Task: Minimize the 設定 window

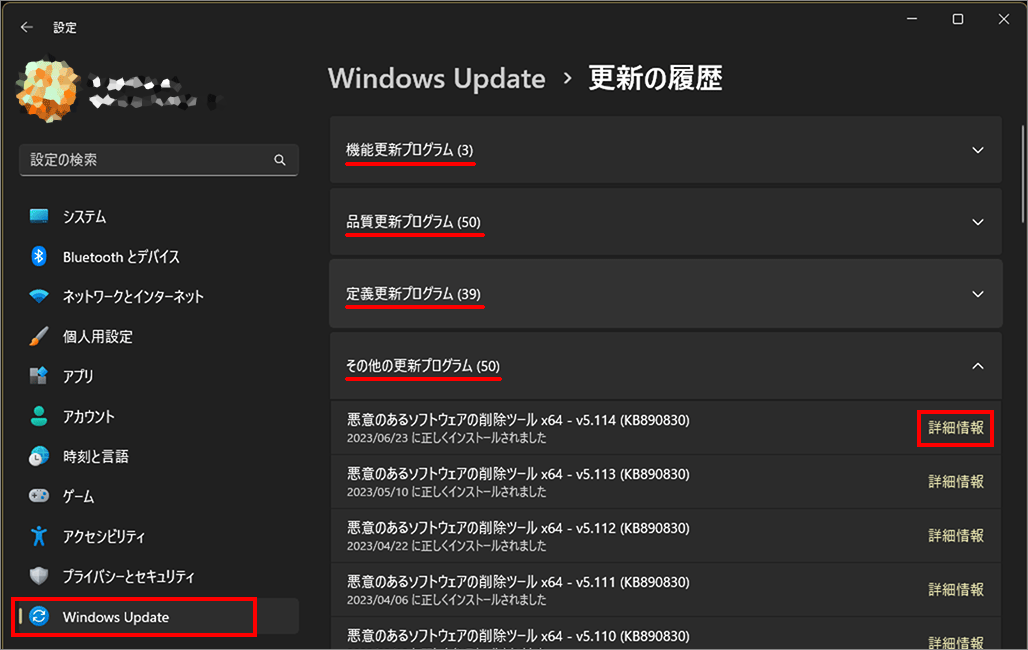Action: coord(912,19)
